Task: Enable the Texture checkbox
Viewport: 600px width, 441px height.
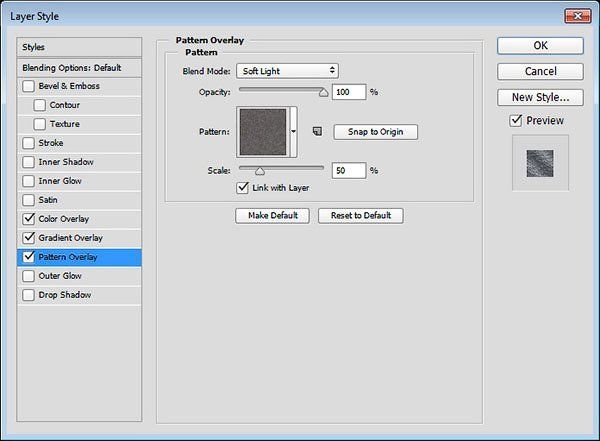Action: [39, 124]
